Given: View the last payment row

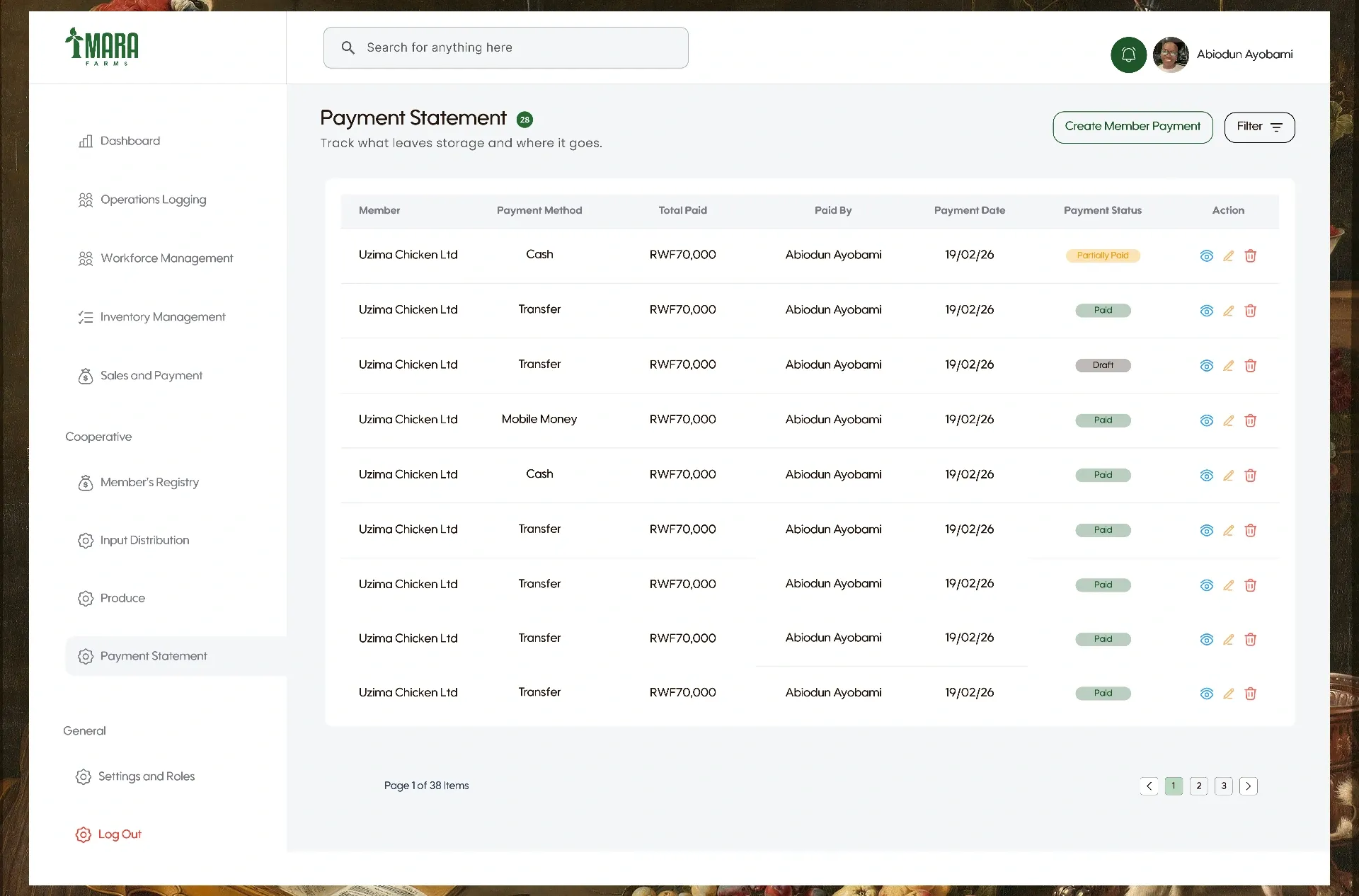Looking at the screenshot, I should (x=1206, y=694).
